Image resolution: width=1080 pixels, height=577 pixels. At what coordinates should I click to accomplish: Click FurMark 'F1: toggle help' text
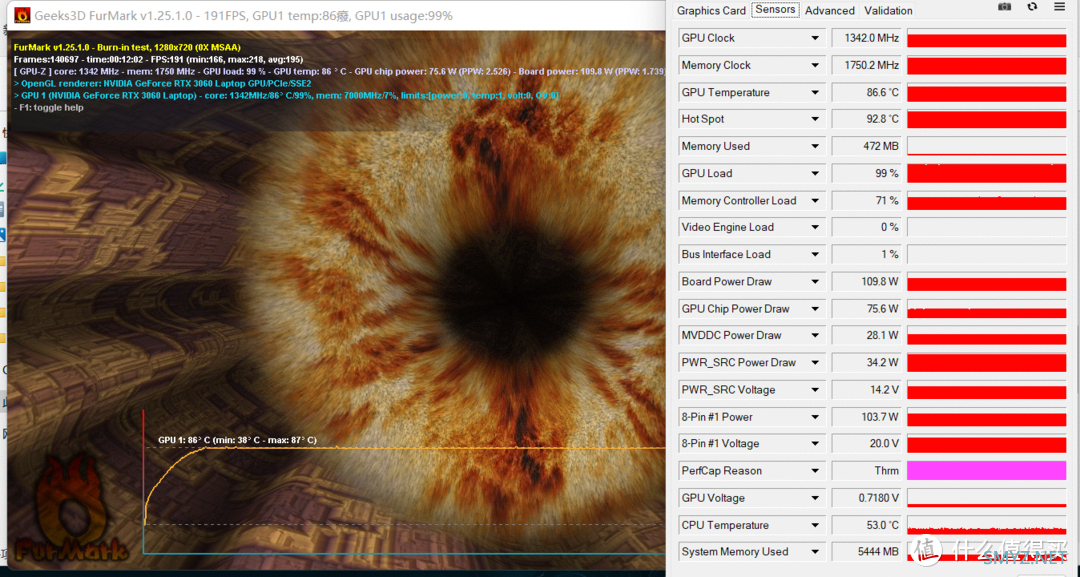(x=49, y=107)
